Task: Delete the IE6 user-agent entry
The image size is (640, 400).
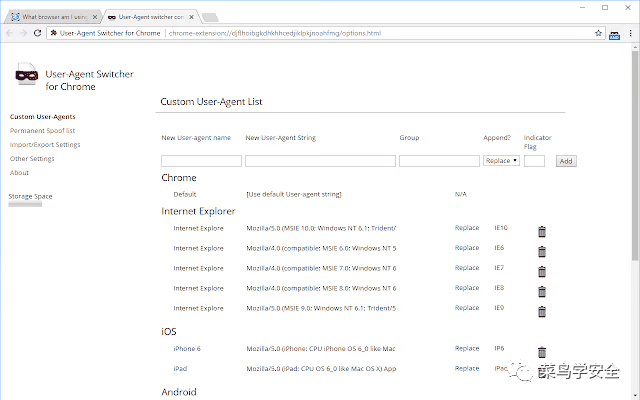Action: (542, 251)
